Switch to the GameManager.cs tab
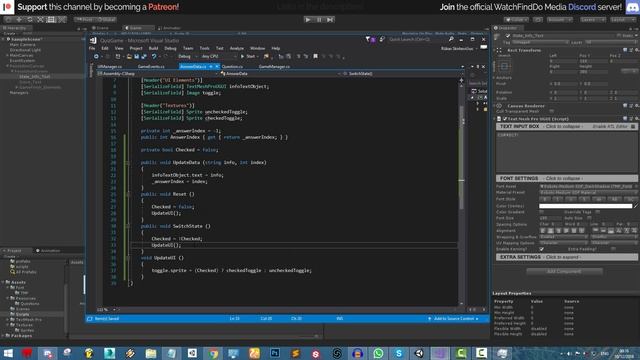This screenshot has width=640, height=360. pyautogui.click(x=274, y=67)
